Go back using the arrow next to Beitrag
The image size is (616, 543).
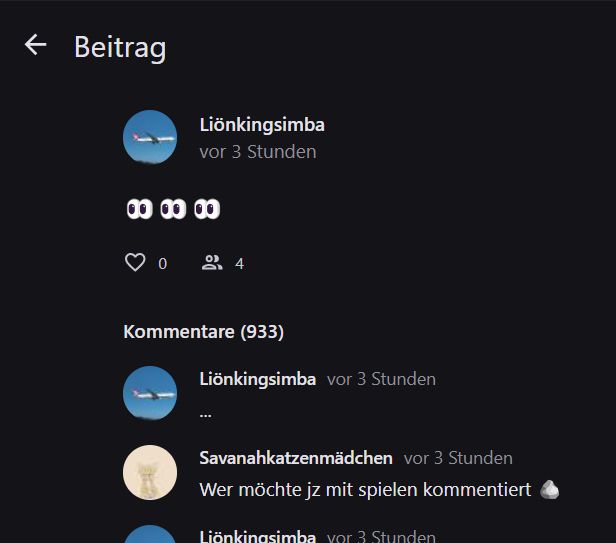[x=36, y=45]
